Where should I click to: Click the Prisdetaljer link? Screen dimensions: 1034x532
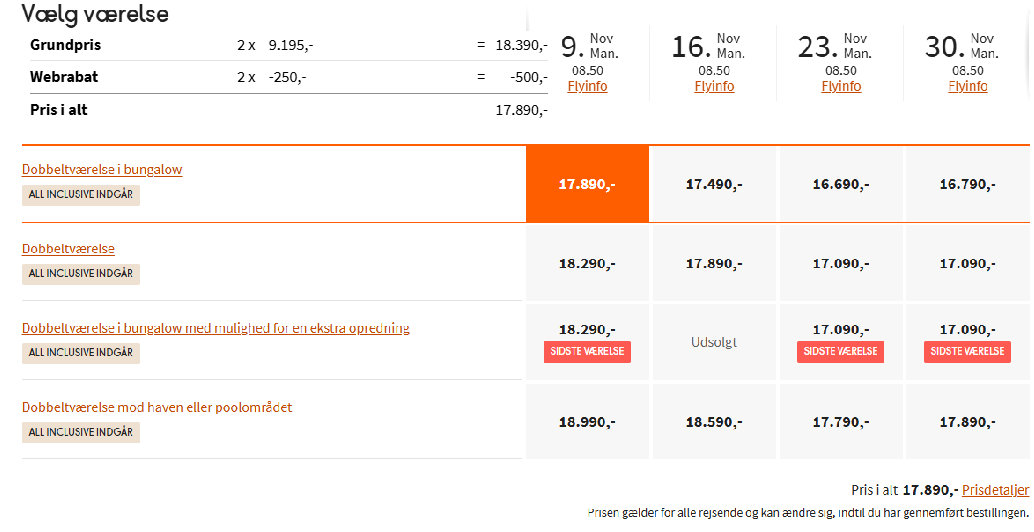[995, 490]
